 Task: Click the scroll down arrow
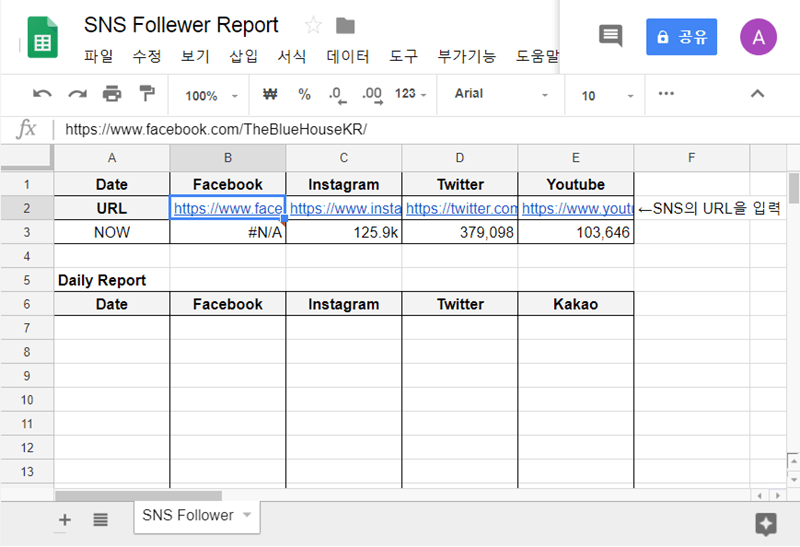[x=793, y=480]
